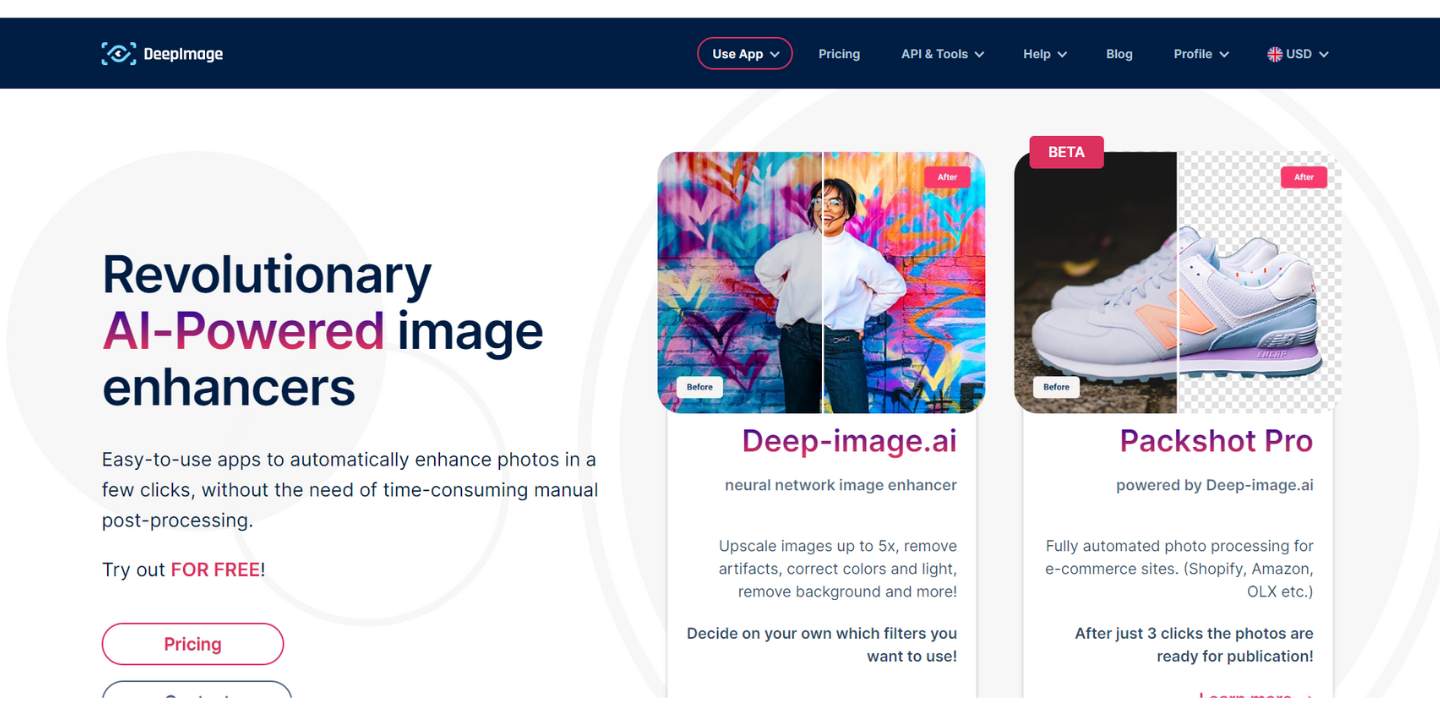Click the Packshot Pro card title
This screenshot has height=713, width=1440.
pyautogui.click(x=1216, y=441)
